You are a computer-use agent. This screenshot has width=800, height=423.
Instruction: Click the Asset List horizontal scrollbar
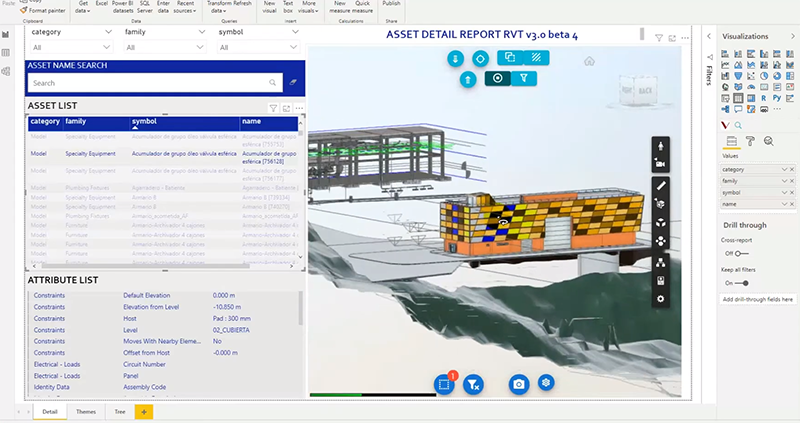(145, 266)
